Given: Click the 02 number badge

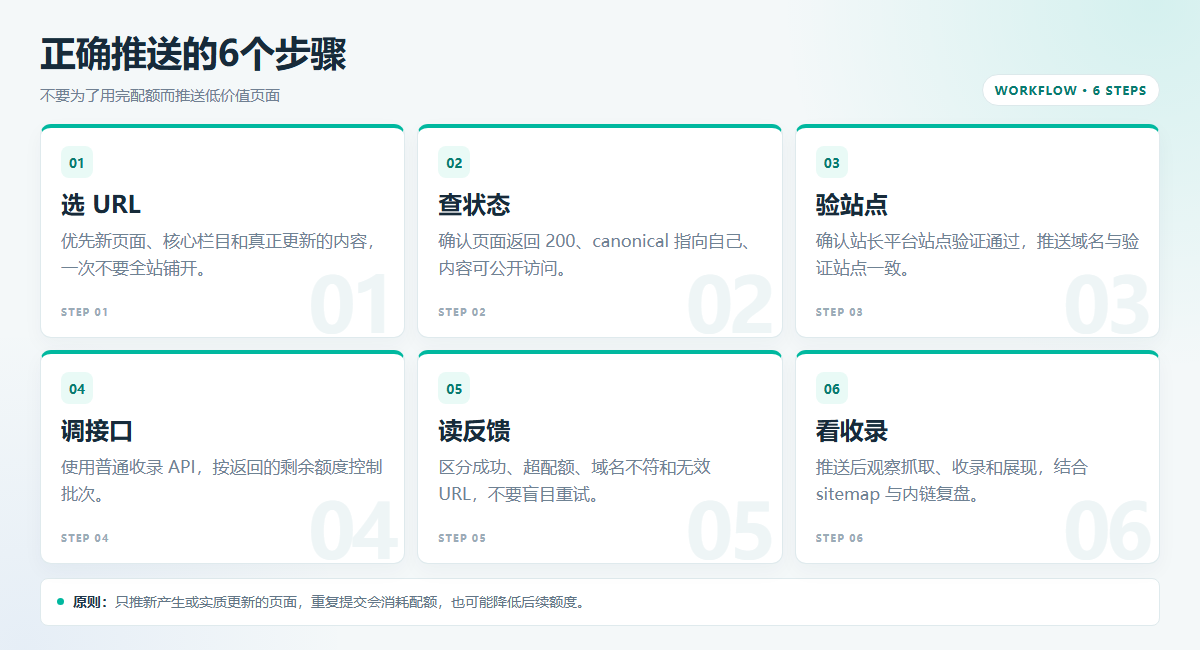Looking at the screenshot, I should [454, 163].
